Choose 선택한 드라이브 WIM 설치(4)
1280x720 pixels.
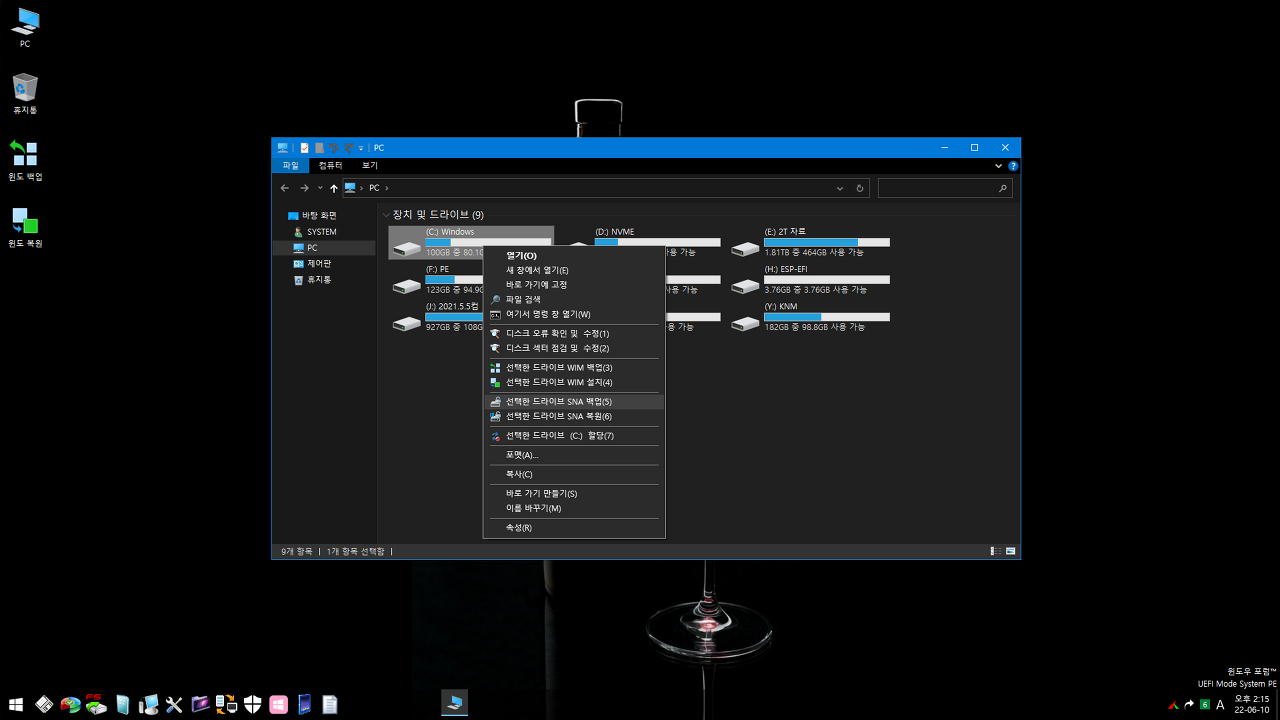574,382
